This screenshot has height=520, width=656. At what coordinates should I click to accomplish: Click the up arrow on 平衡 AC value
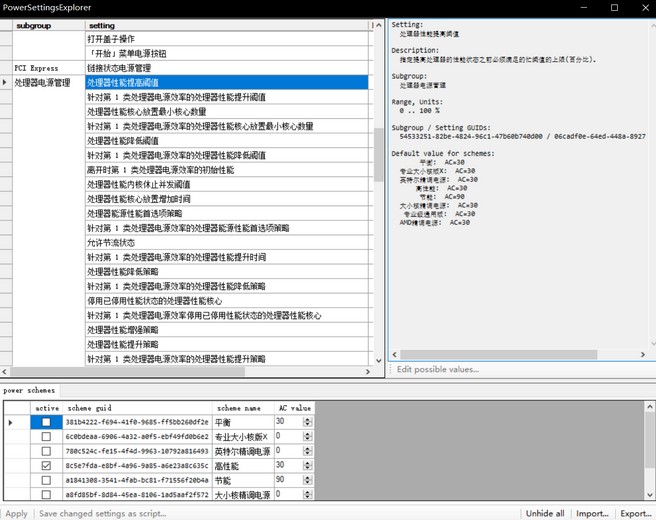[x=307, y=419]
